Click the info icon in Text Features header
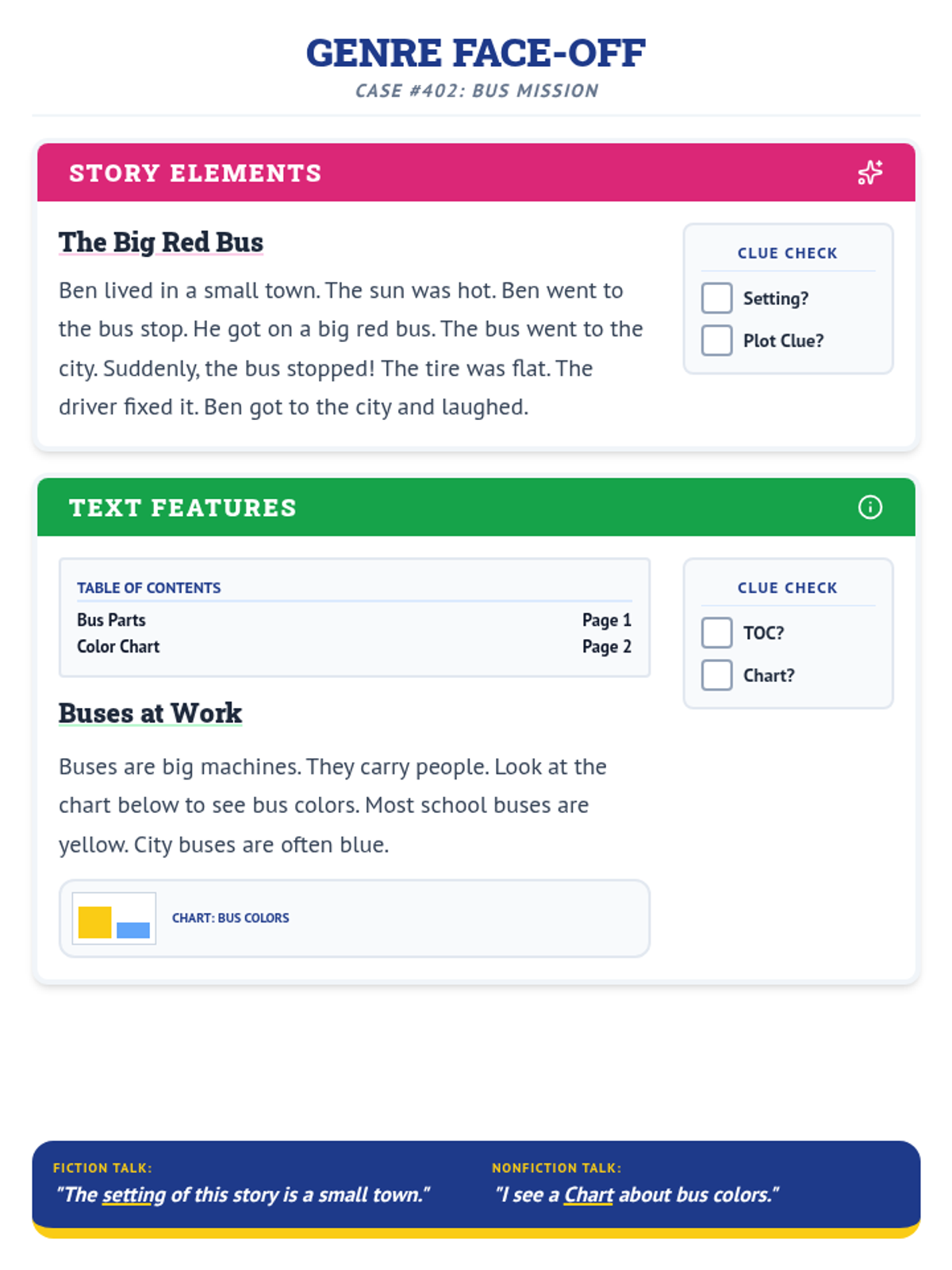This screenshot has width=952, height=1270. coord(869,507)
